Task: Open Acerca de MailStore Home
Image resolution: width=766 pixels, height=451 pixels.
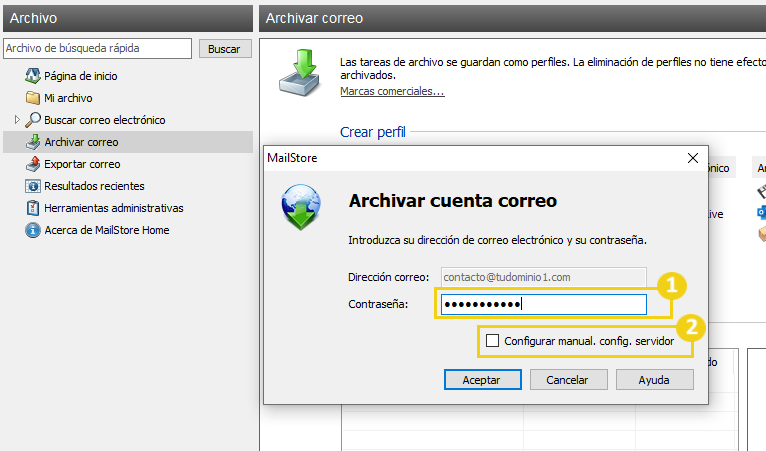Action: pyautogui.click(x=106, y=230)
